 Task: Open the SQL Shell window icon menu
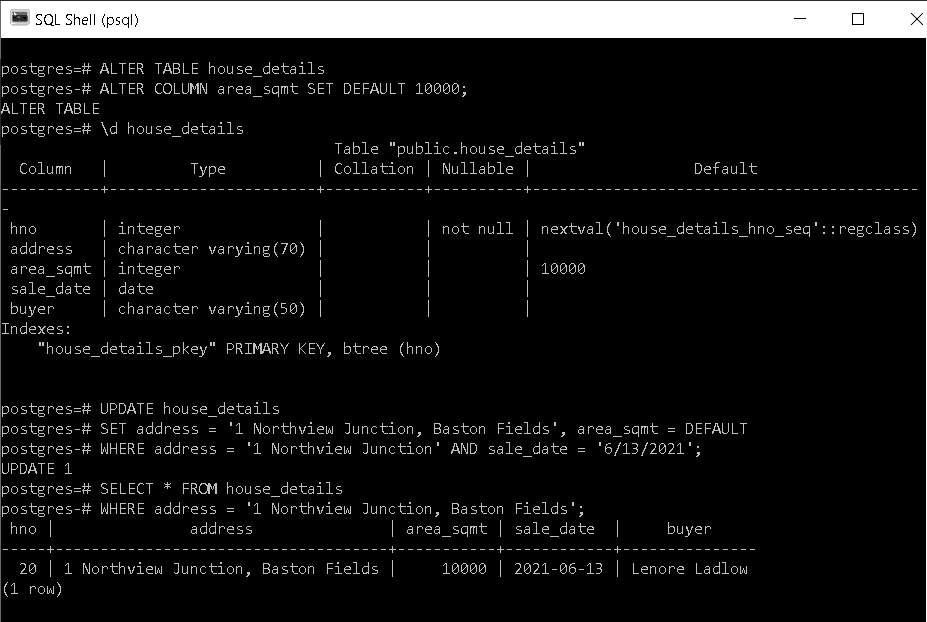pos(20,18)
